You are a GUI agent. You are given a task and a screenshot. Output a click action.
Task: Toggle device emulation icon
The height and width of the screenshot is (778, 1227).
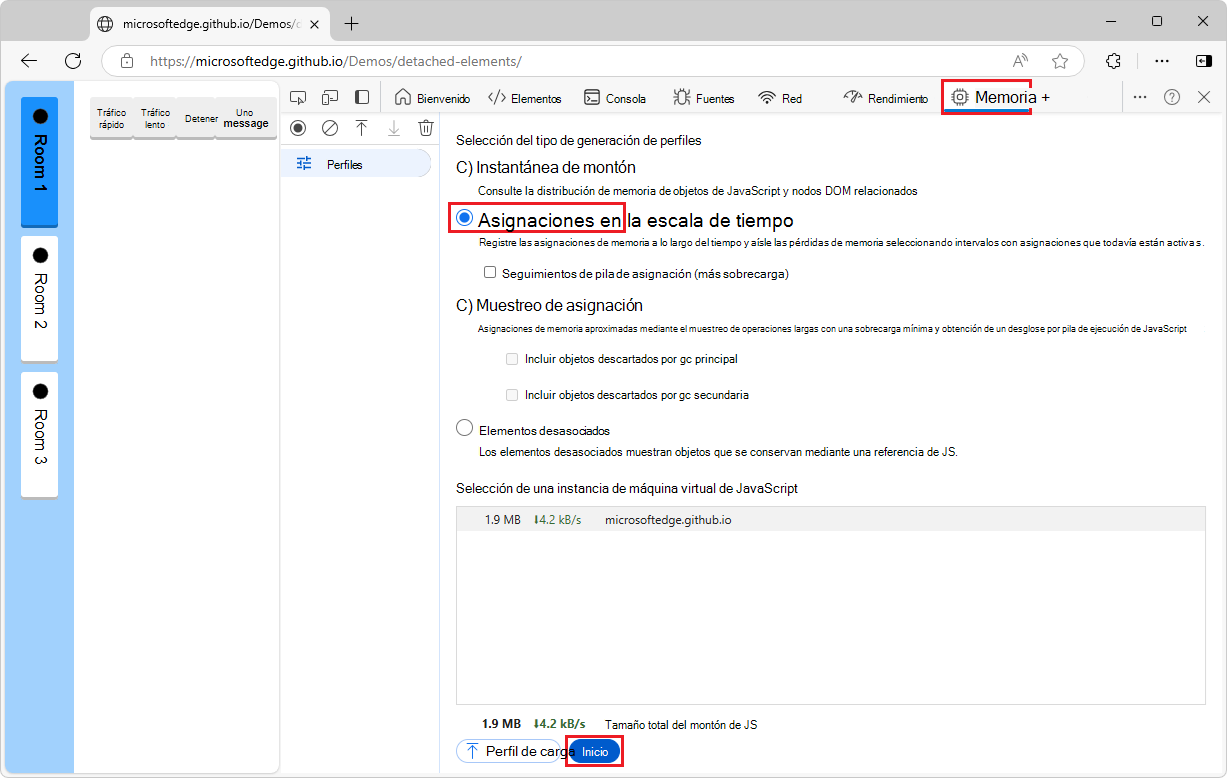(x=330, y=97)
